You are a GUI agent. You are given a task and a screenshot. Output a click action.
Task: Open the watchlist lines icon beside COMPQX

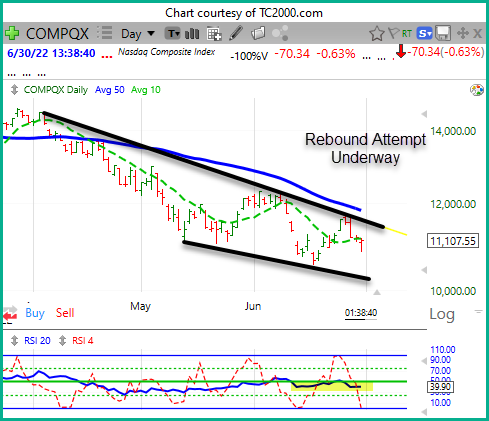(x=105, y=33)
